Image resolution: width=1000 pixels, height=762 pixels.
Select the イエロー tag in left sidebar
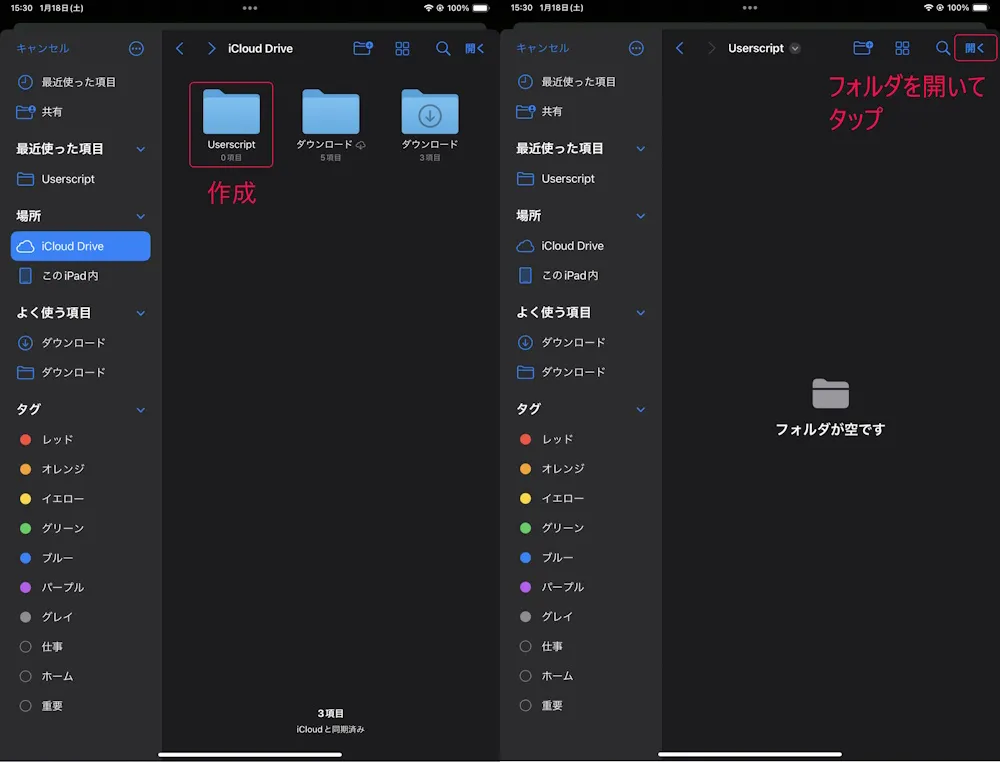click(80, 499)
